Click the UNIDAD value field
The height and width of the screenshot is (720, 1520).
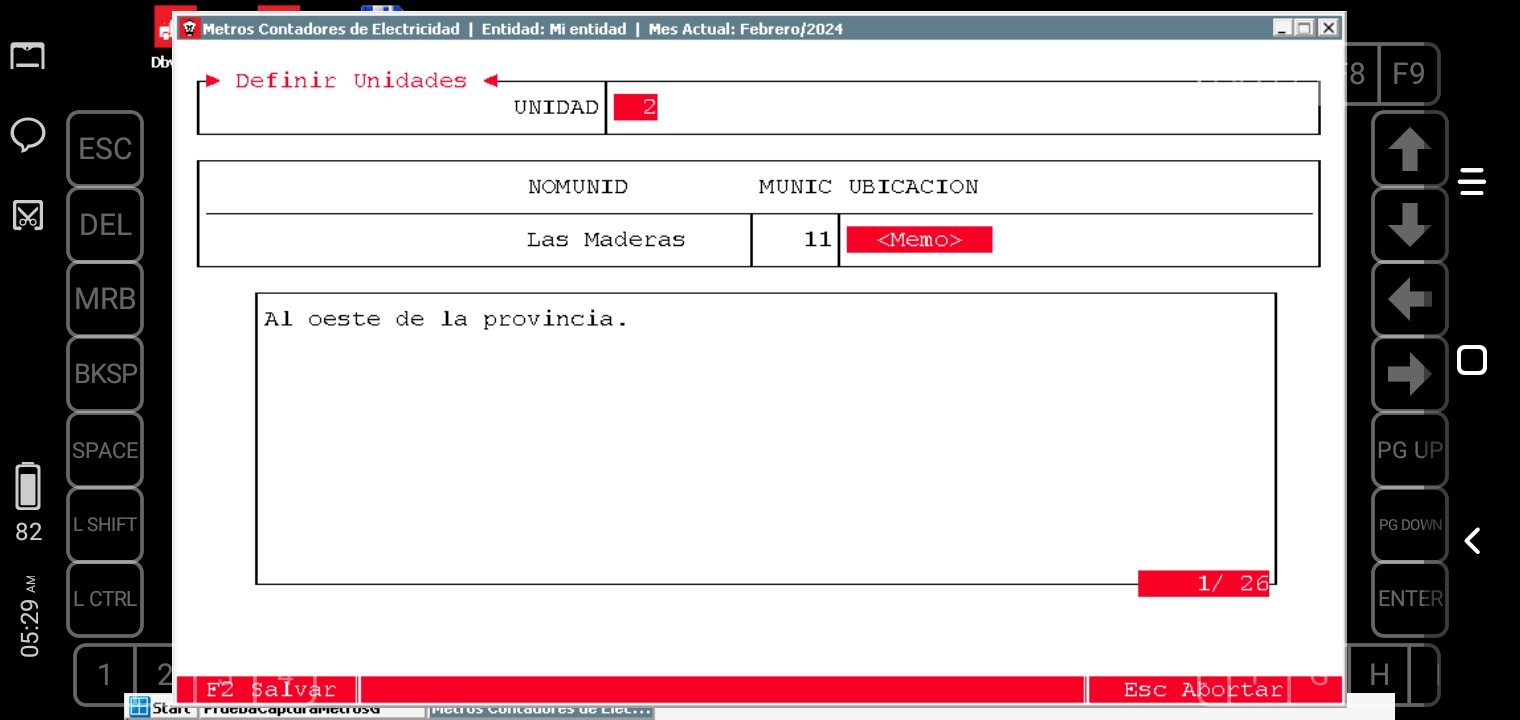(x=636, y=108)
